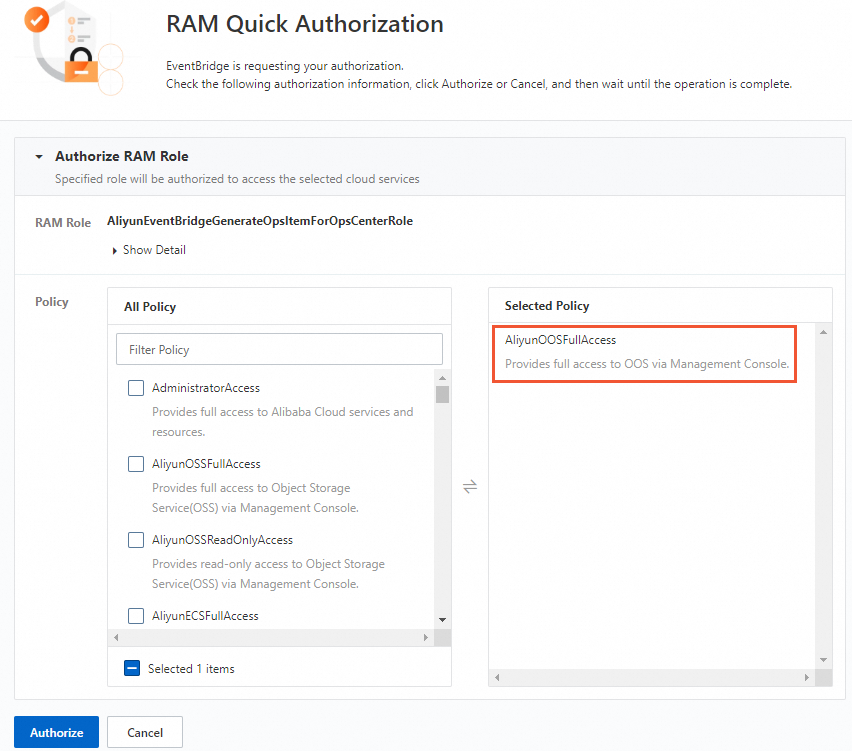This screenshot has width=852, height=751.
Task: Click the AliyunECSFullAccess policy label text
Action: point(205,616)
